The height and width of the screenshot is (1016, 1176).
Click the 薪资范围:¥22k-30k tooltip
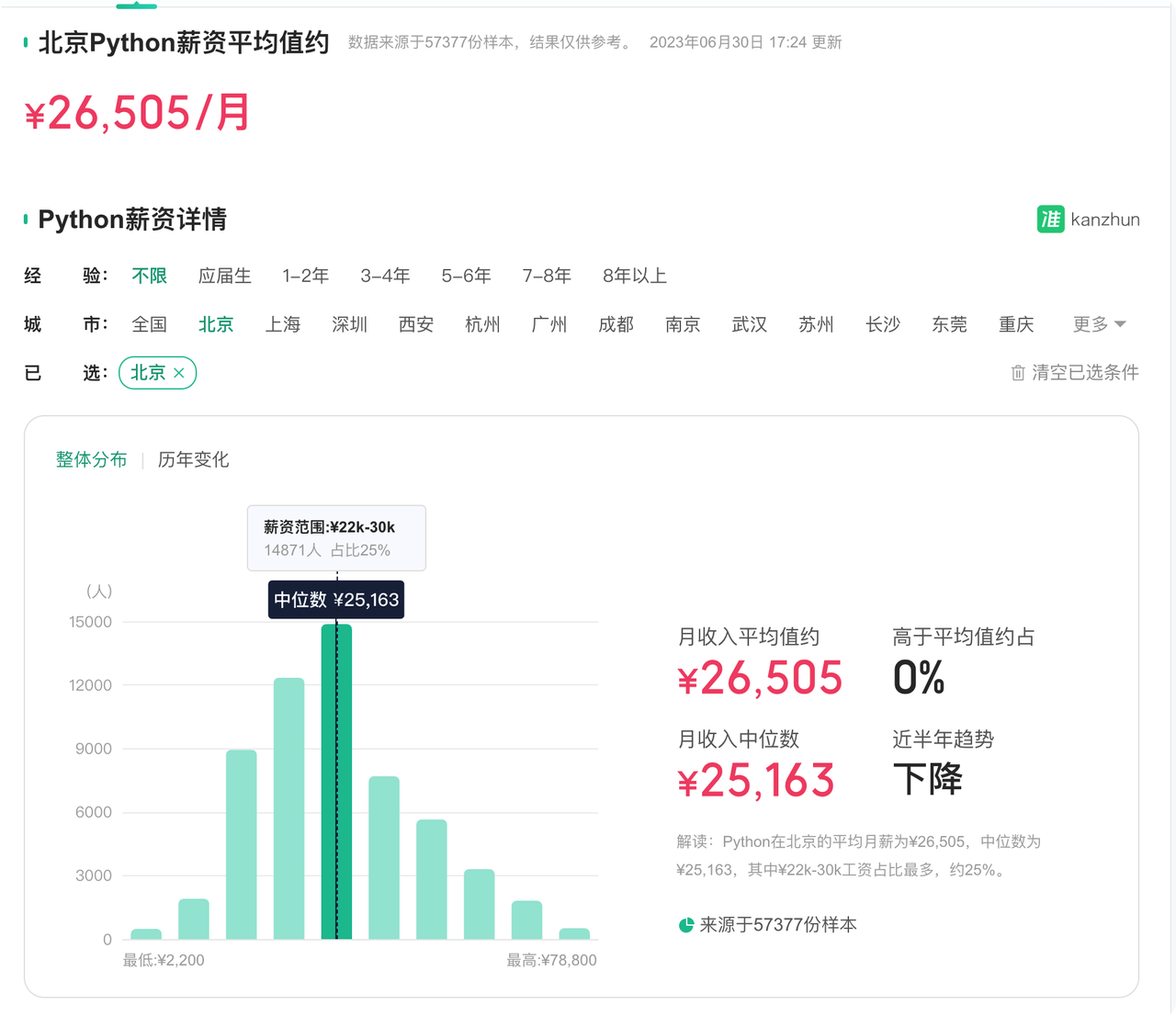point(336,538)
